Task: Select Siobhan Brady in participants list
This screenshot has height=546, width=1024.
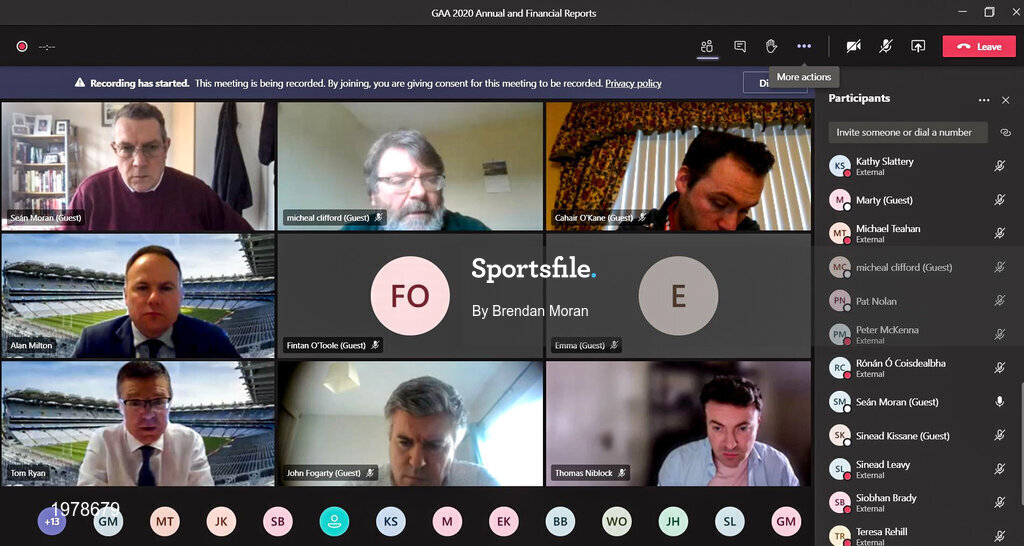Action: (920, 502)
